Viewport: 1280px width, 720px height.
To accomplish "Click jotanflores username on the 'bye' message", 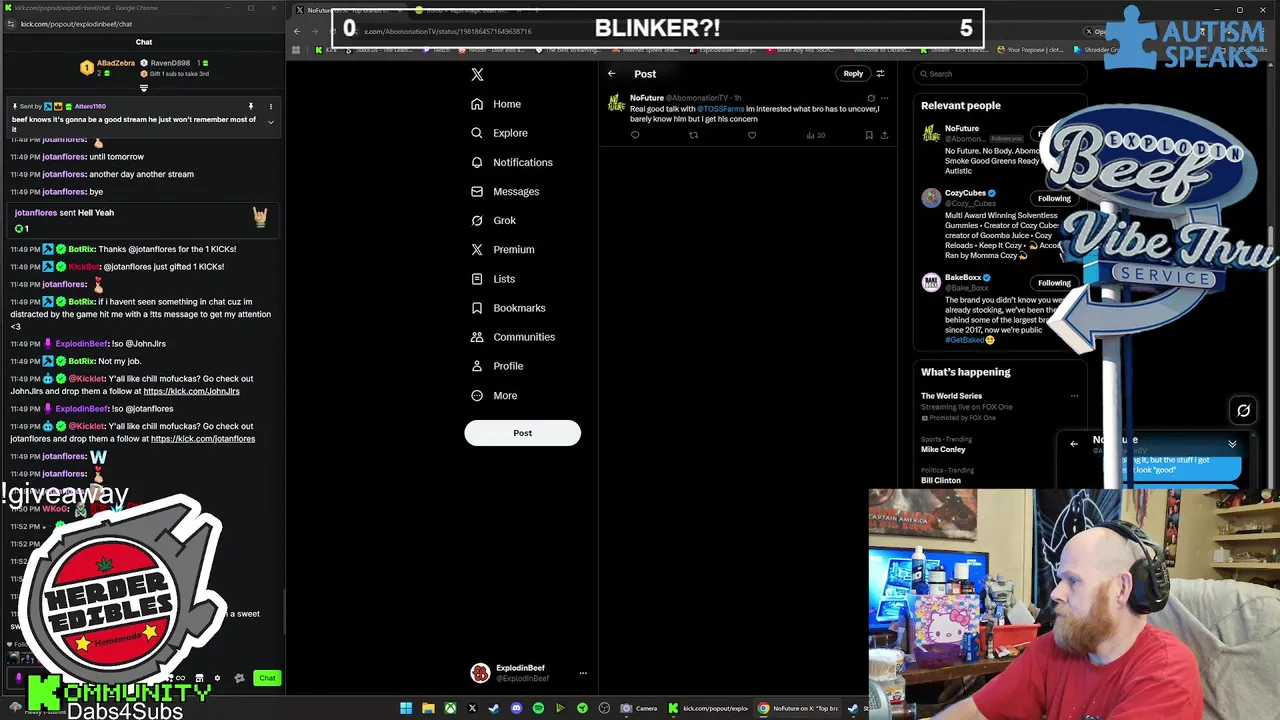I will tap(64, 192).
